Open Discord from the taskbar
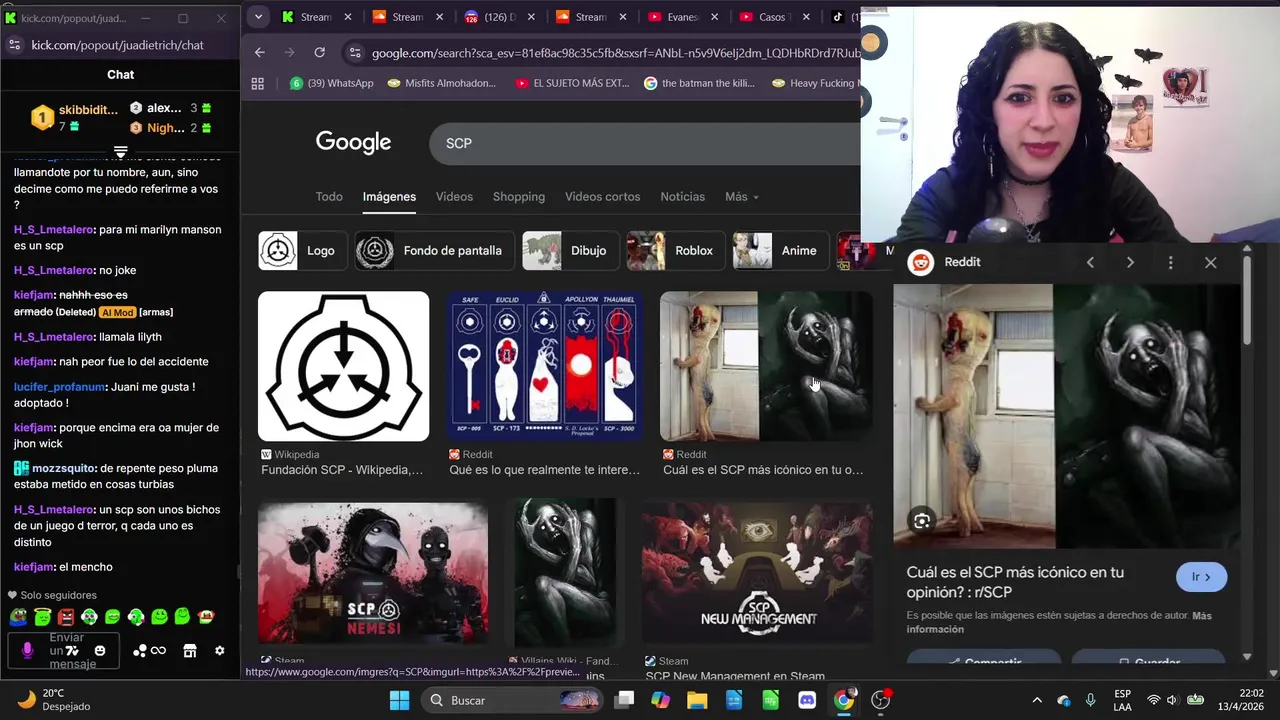Image resolution: width=1280 pixels, height=720 pixels. click(807, 700)
